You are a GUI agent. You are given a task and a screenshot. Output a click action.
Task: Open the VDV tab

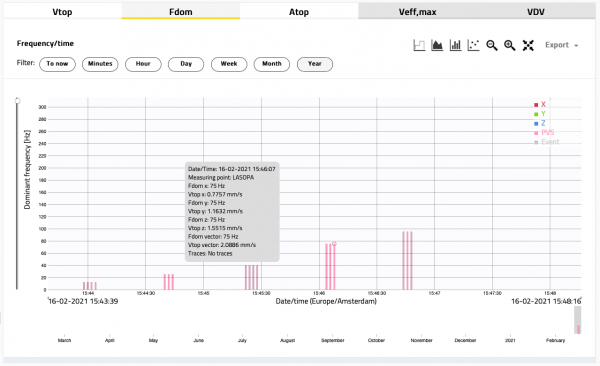tap(536, 12)
